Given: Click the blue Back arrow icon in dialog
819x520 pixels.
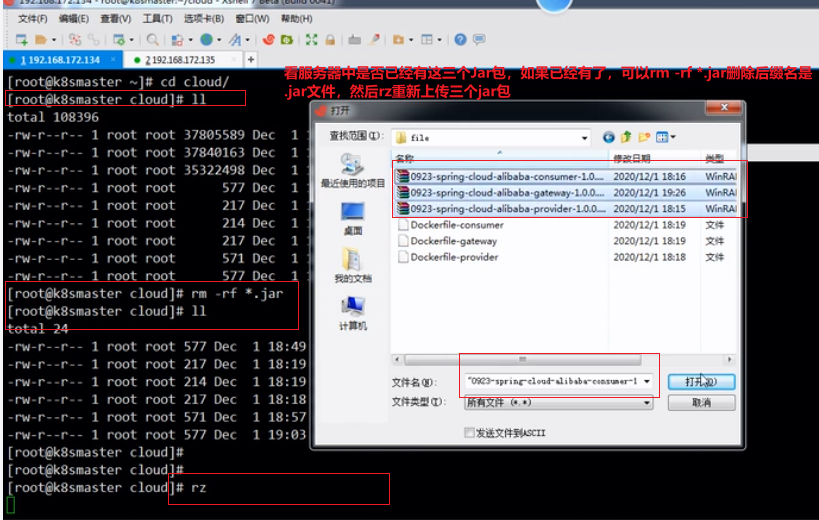Looking at the screenshot, I should point(609,137).
